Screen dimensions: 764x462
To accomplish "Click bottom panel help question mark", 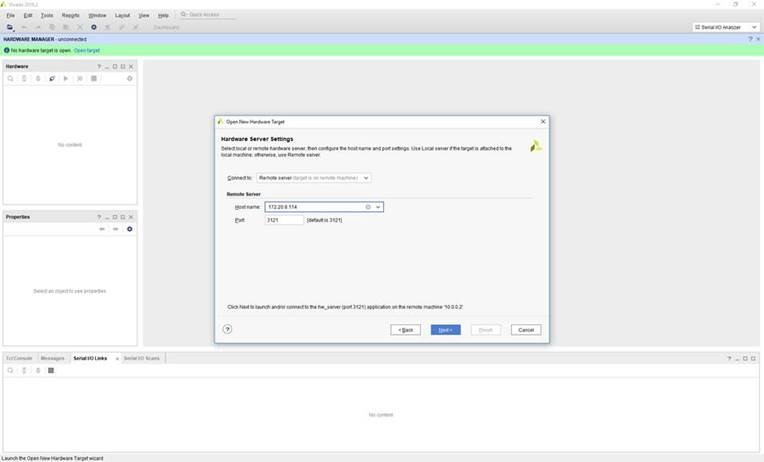I will pos(729,358).
